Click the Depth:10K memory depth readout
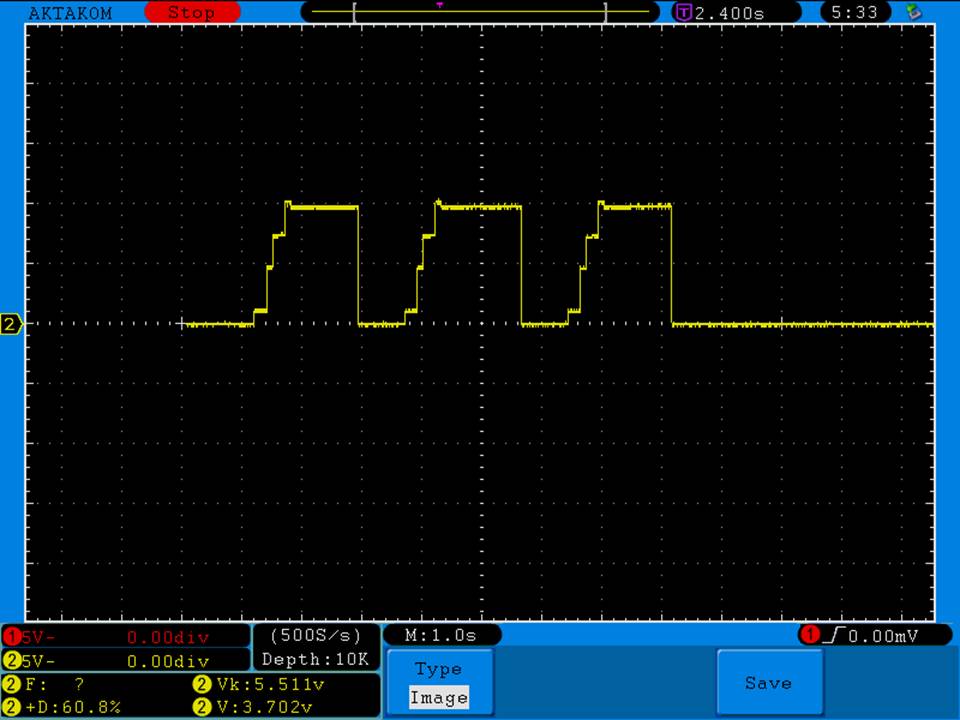This screenshot has height=720, width=960. pos(315,659)
